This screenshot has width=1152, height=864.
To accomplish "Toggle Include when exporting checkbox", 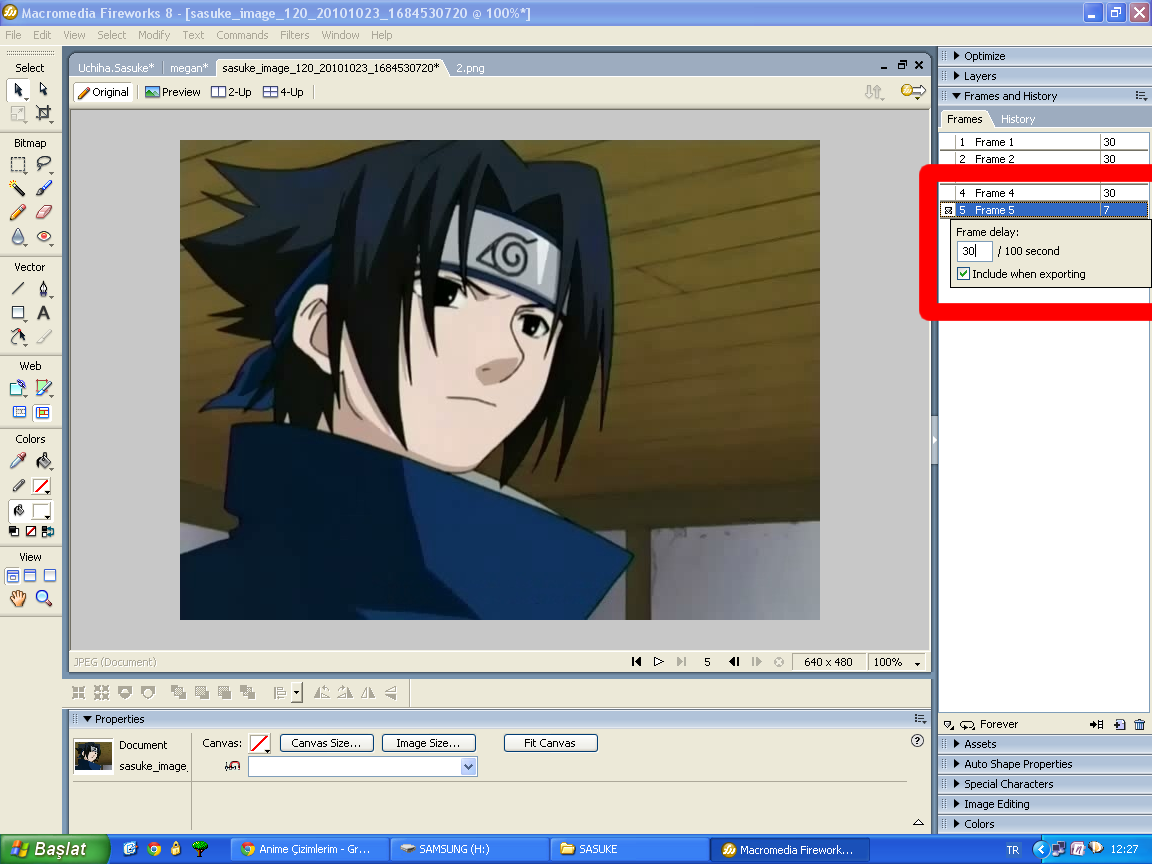I will tap(963, 273).
